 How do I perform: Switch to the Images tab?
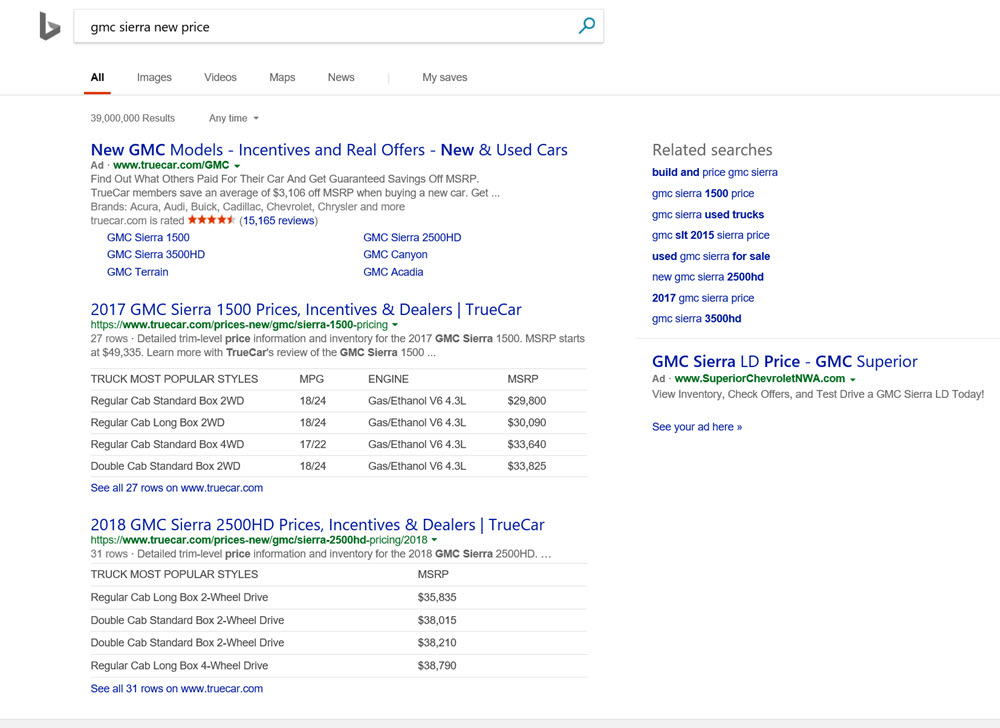click(x=154, y=77)
